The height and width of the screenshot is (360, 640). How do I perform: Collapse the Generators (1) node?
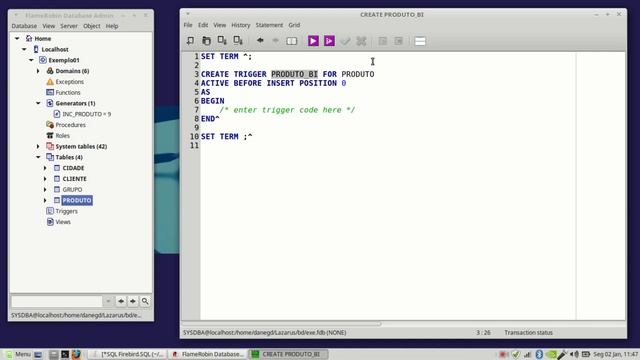[x=38, y=103]
